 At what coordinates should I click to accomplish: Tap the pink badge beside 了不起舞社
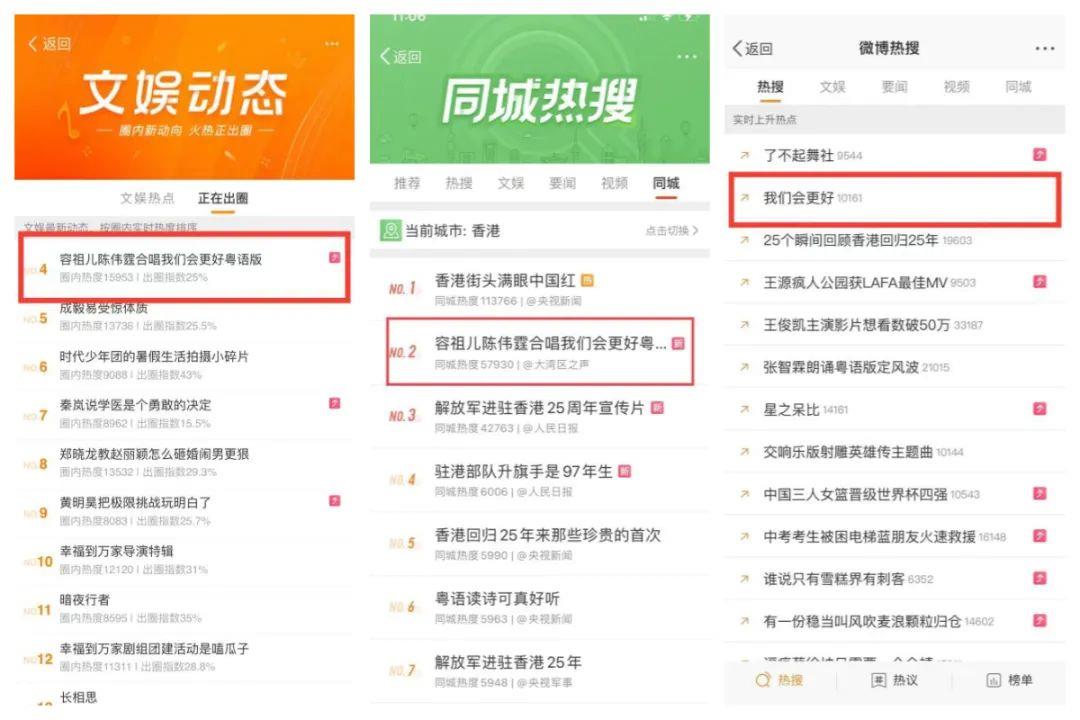1040,155
